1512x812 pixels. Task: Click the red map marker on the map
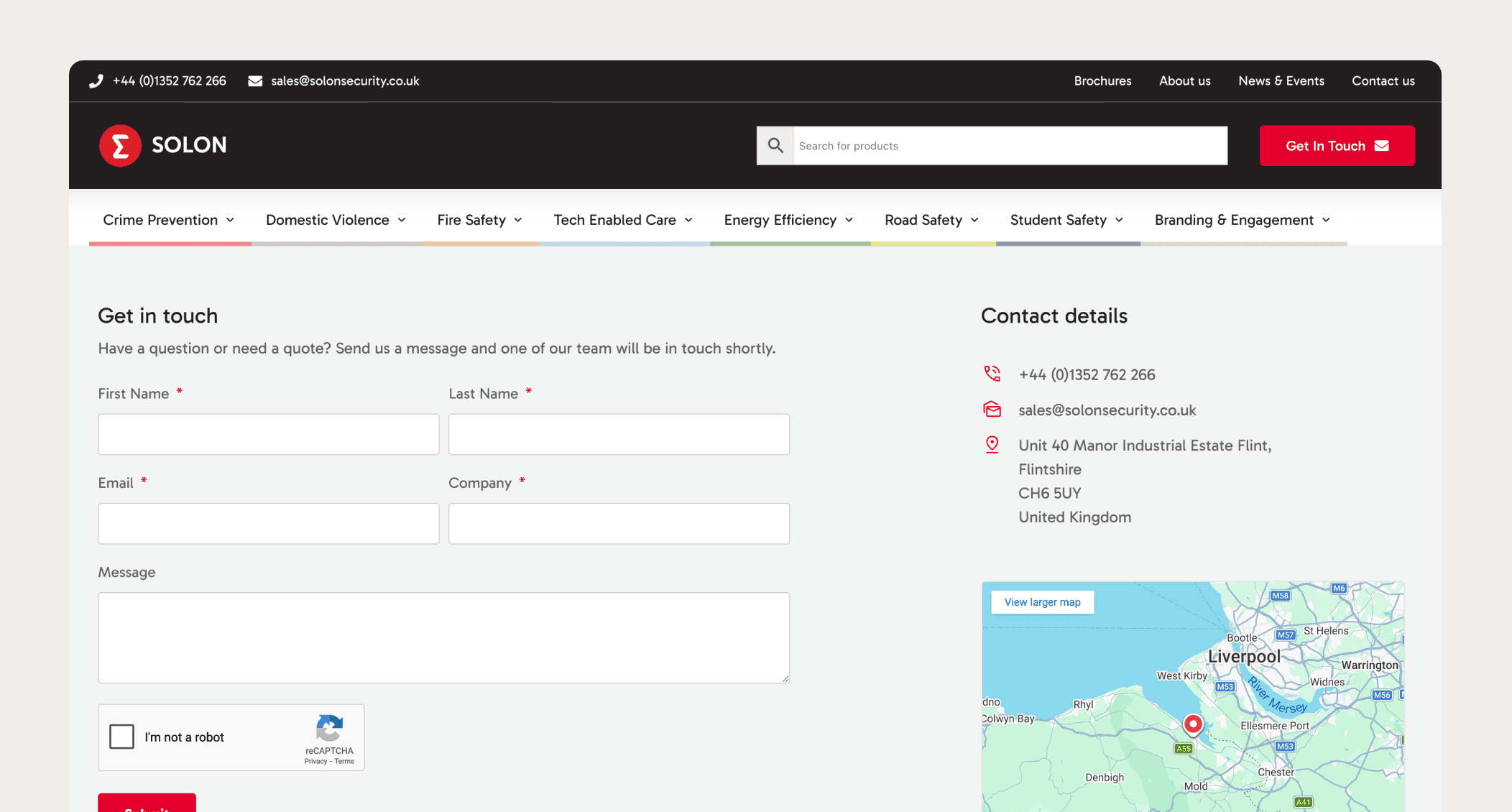click(x=1193, y=724)
